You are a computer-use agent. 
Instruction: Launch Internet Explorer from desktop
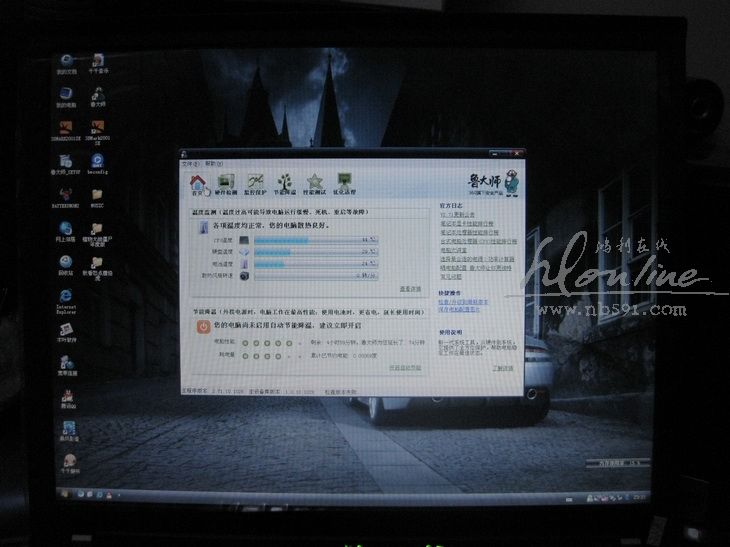click(66, 301)
